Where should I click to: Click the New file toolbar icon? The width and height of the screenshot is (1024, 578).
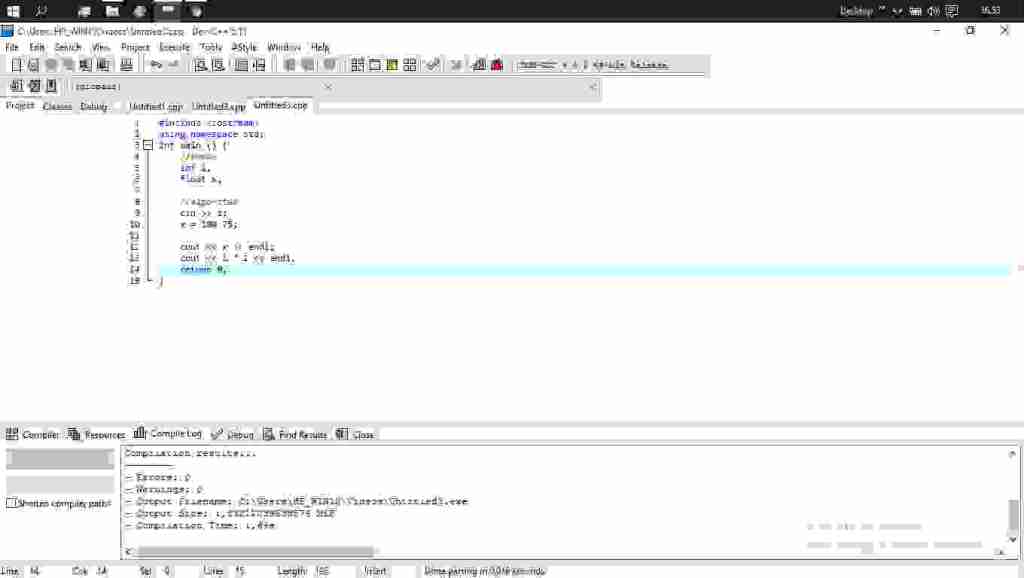pyautogui.click(x=16, y=65)
